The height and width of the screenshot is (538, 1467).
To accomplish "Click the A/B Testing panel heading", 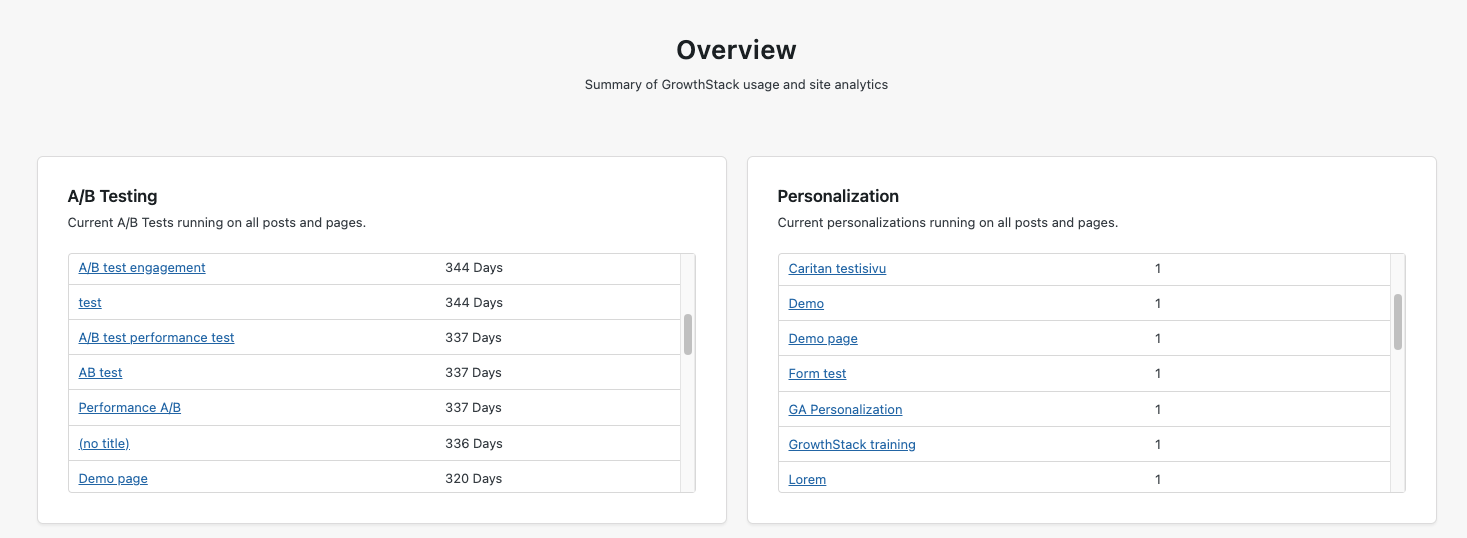I will coord(112,197).
